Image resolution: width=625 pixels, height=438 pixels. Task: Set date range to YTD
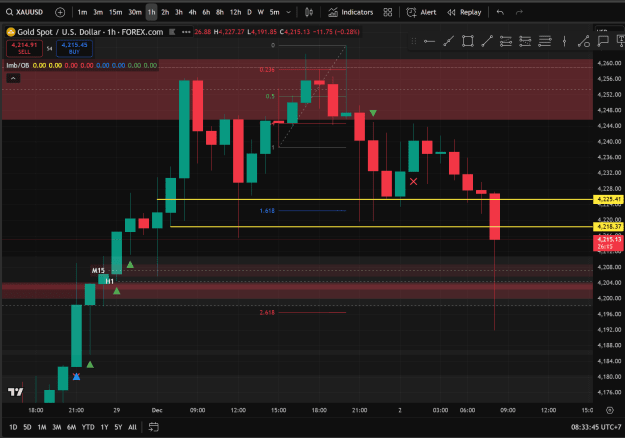pos(88,427)
